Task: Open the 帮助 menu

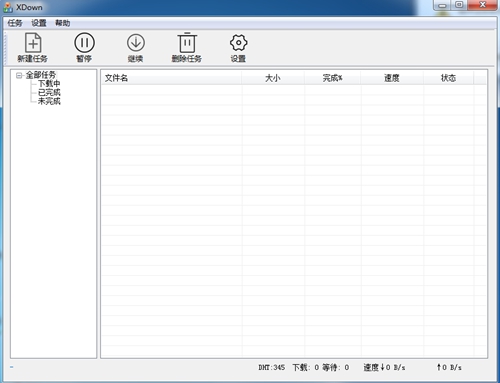Action: tap(63, 23)
